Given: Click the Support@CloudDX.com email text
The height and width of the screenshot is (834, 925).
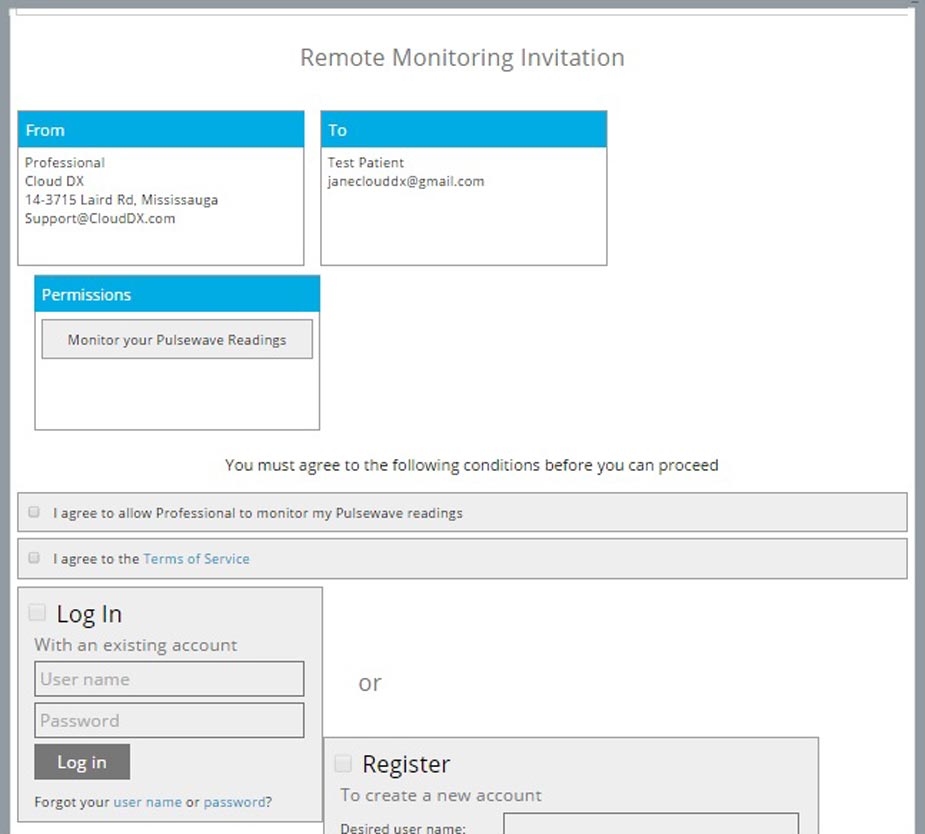Looking at the screenshot, I should [100, 218].
